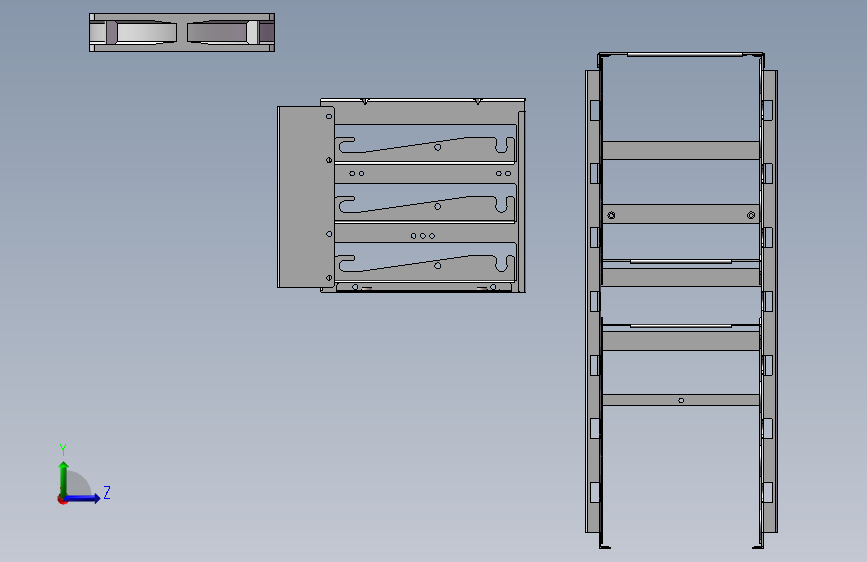Select the gray side panel of the middle bracket

click(305, 197)
